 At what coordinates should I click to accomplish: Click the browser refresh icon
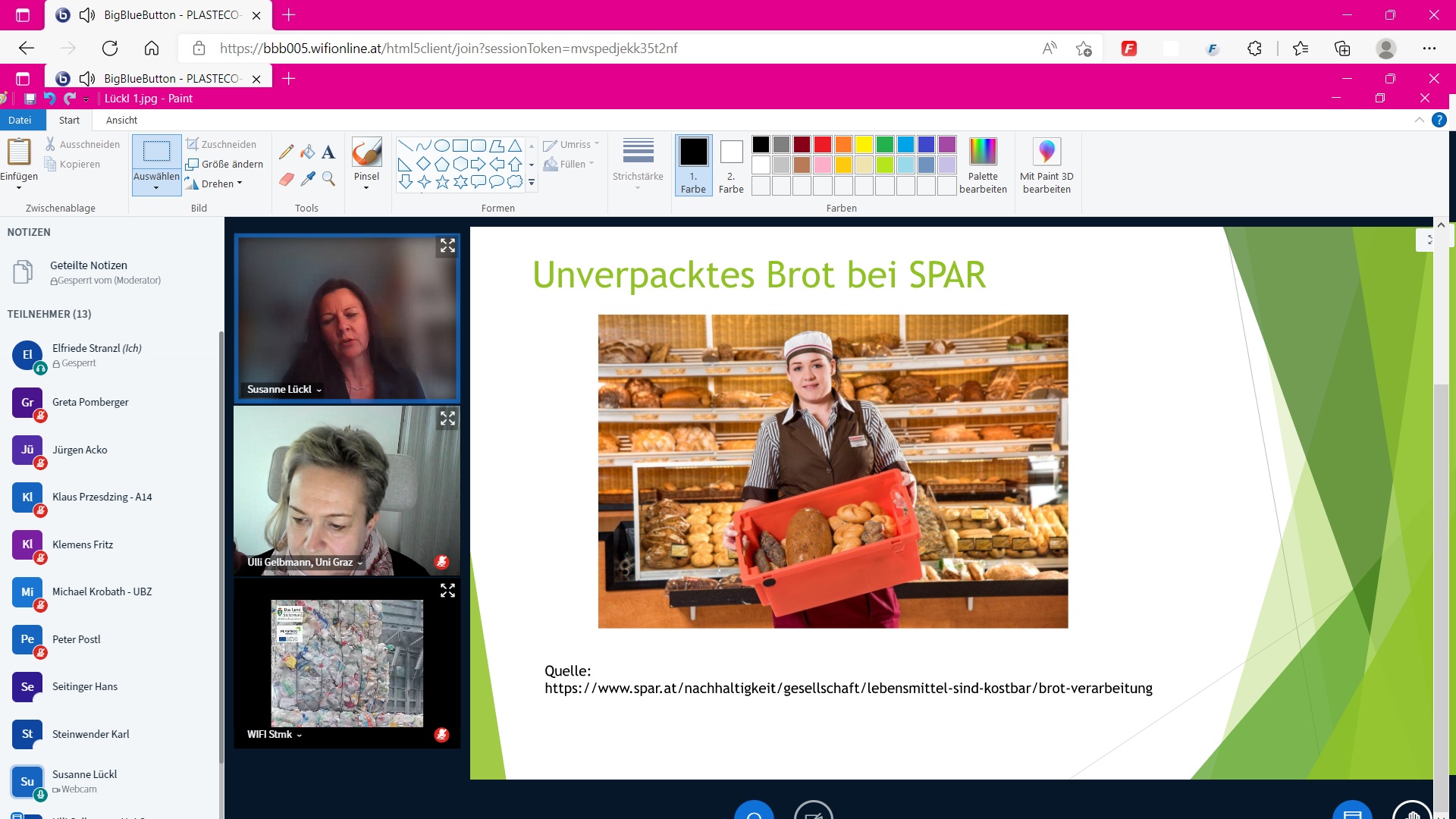click(x=110, y=49)
